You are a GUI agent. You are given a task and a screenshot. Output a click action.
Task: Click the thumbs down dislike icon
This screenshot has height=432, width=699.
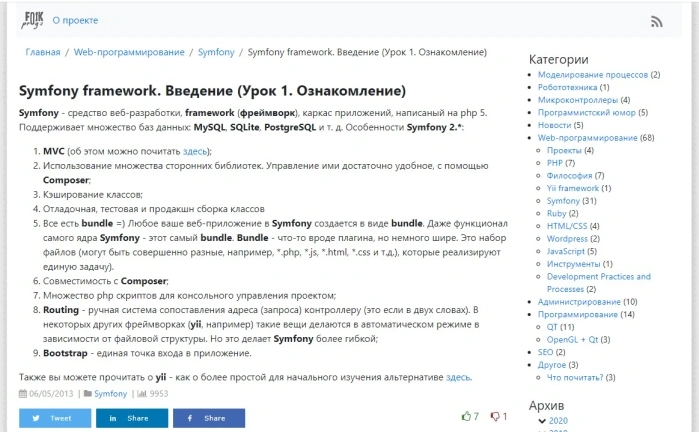(x=495, y=416)
